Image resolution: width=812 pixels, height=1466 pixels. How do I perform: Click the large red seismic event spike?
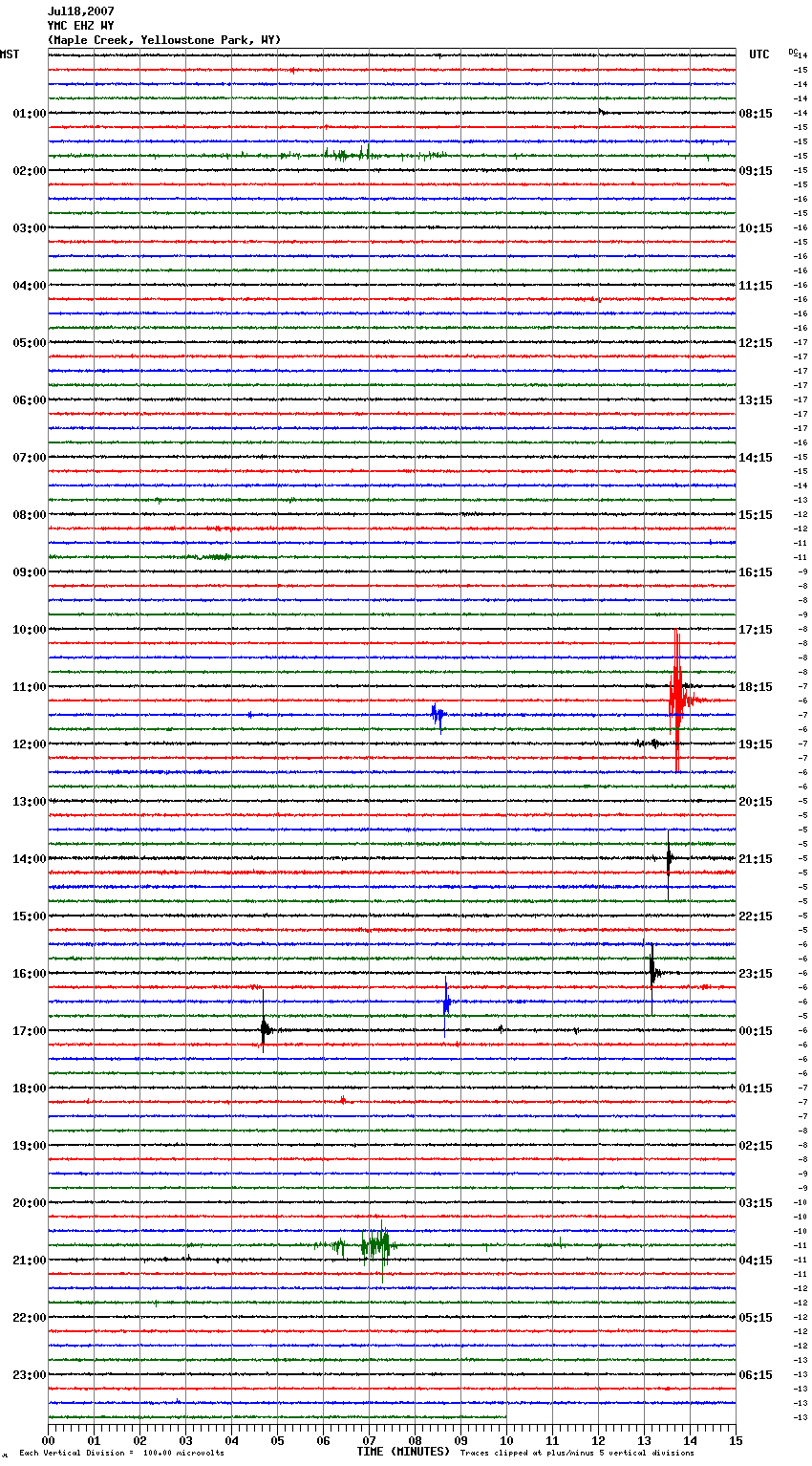point(677,700)
